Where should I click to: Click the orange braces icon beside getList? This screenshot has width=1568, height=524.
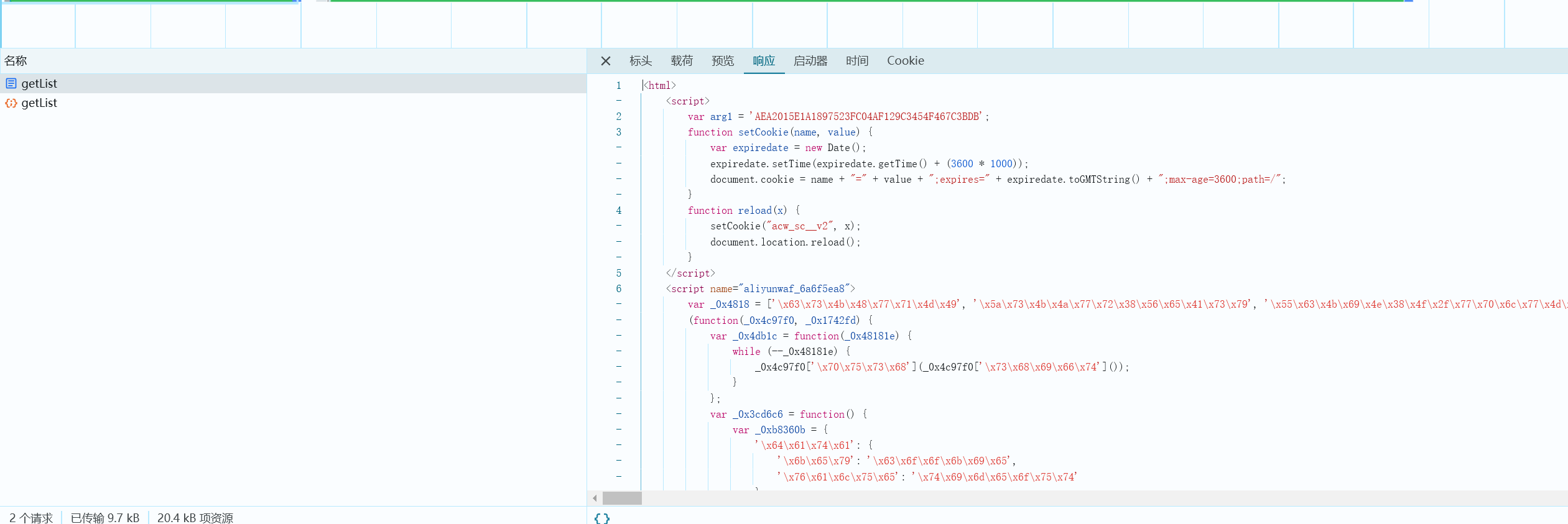point(11,103)
